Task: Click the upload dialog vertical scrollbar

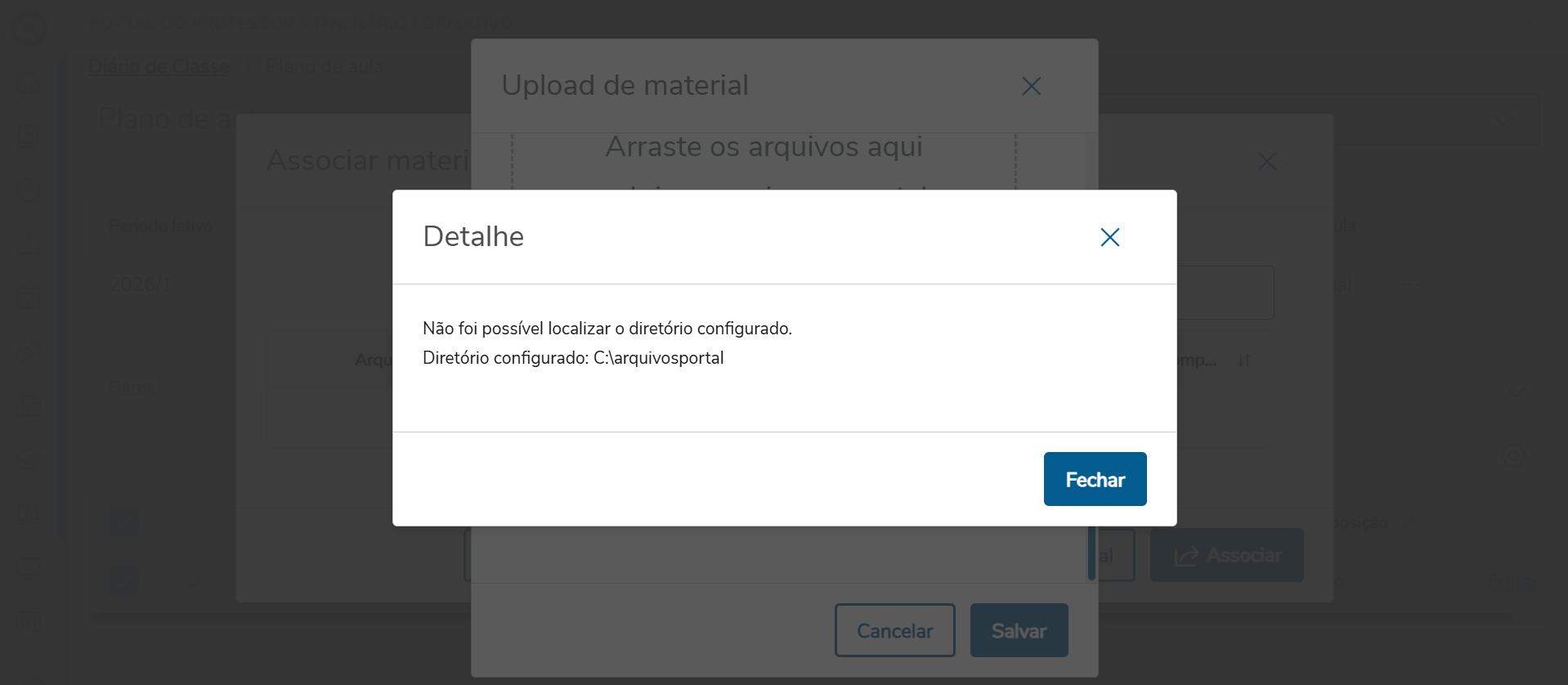Action: pos(1091,553)
